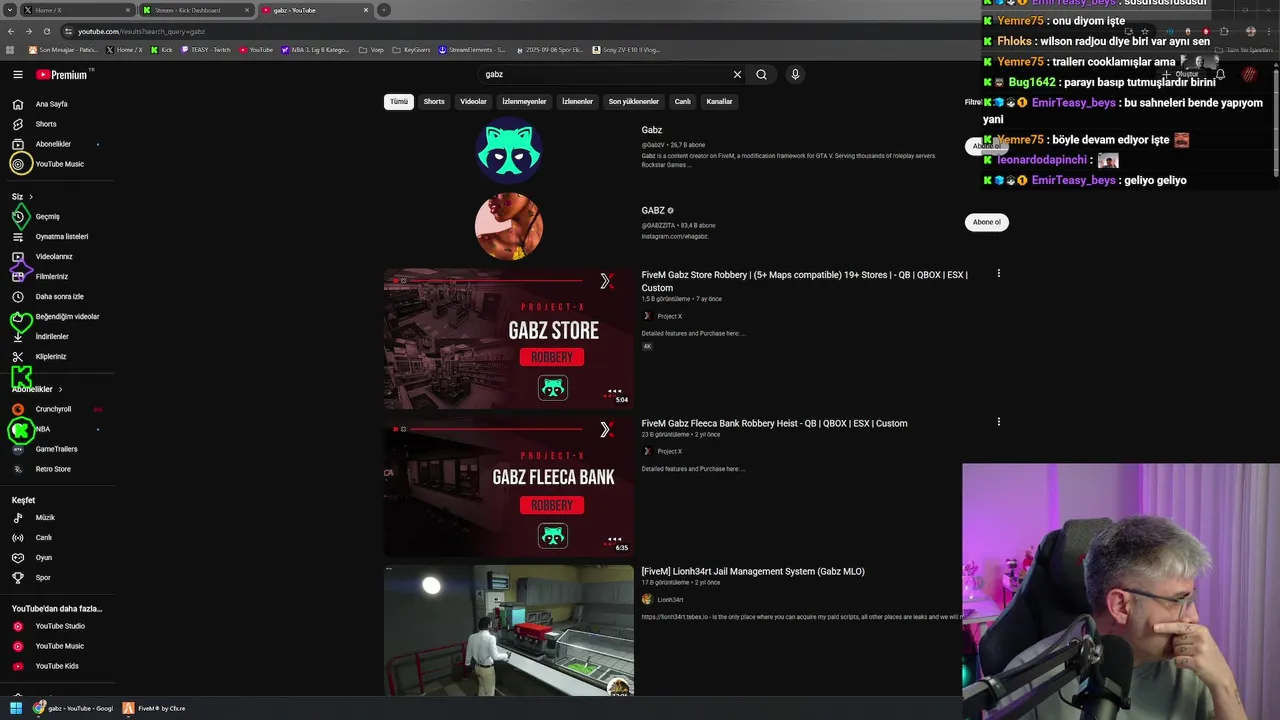The image size is (1280, 720).
Task: Subscribe to GABZ verified channel
Action: pos(987,222)
